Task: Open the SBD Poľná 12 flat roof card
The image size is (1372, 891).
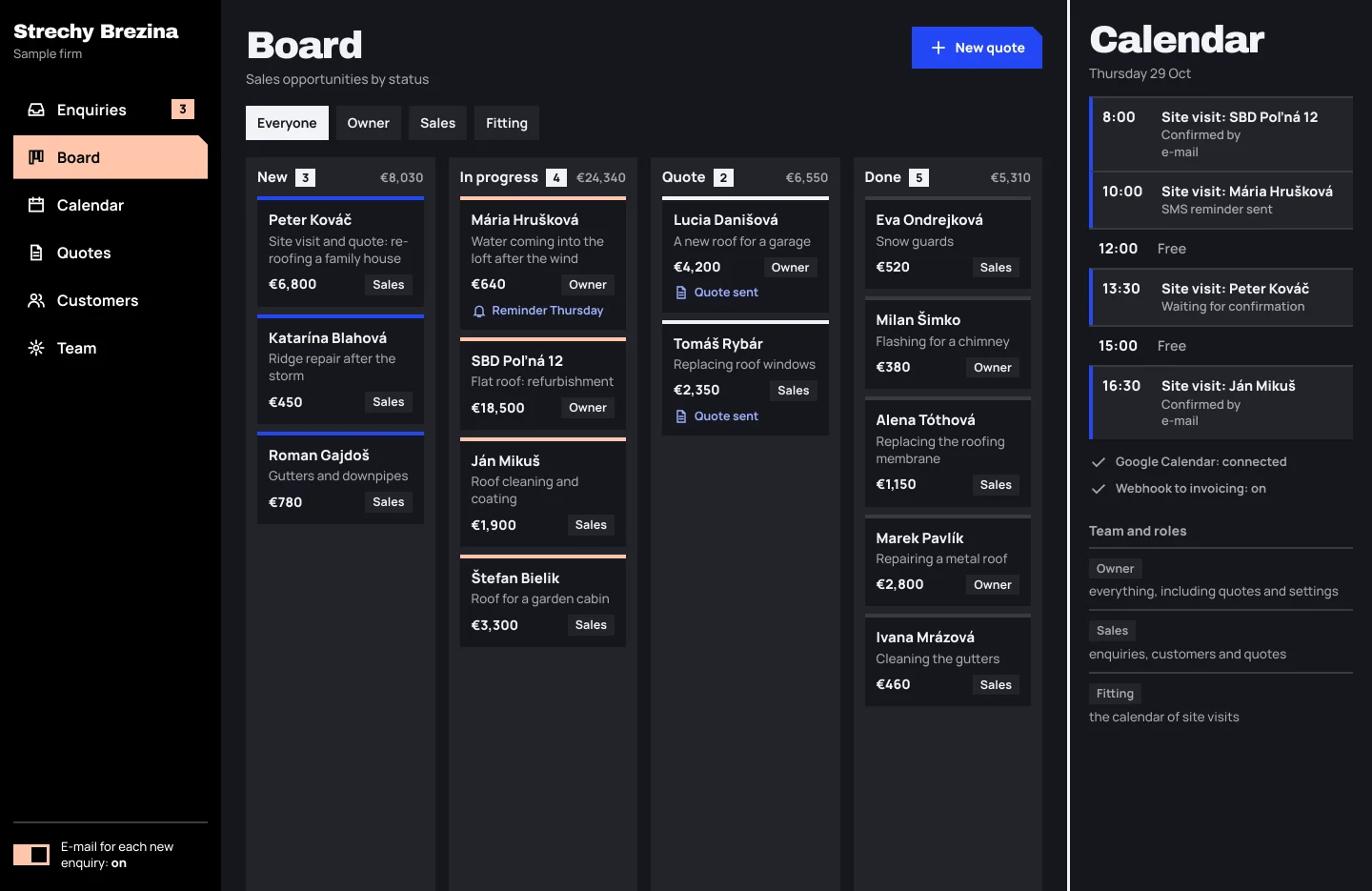Action: (x=543, y=383)
